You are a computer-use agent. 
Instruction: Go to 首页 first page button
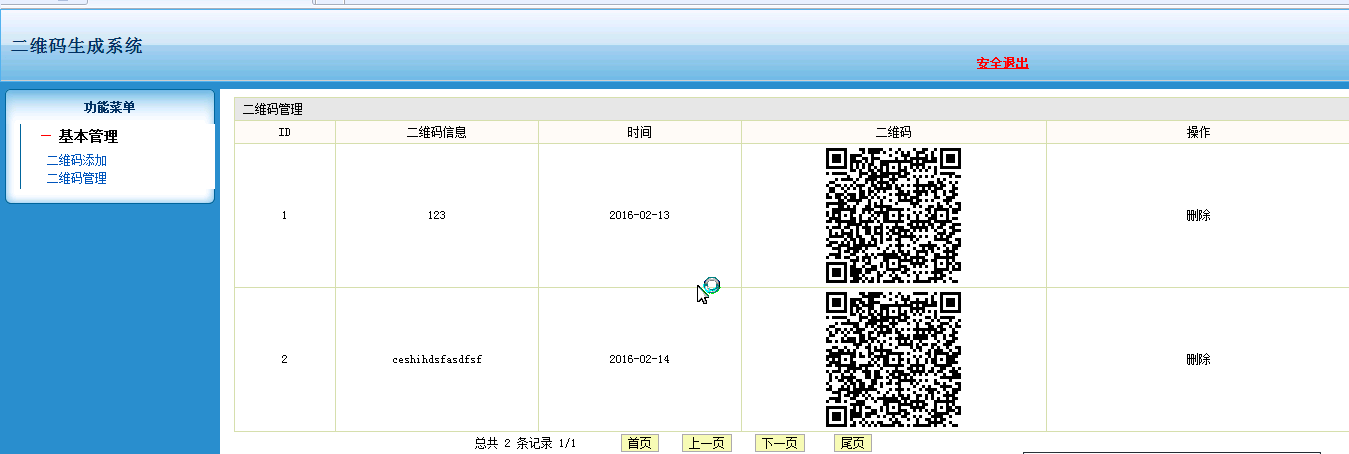click(x=640, y=443)
